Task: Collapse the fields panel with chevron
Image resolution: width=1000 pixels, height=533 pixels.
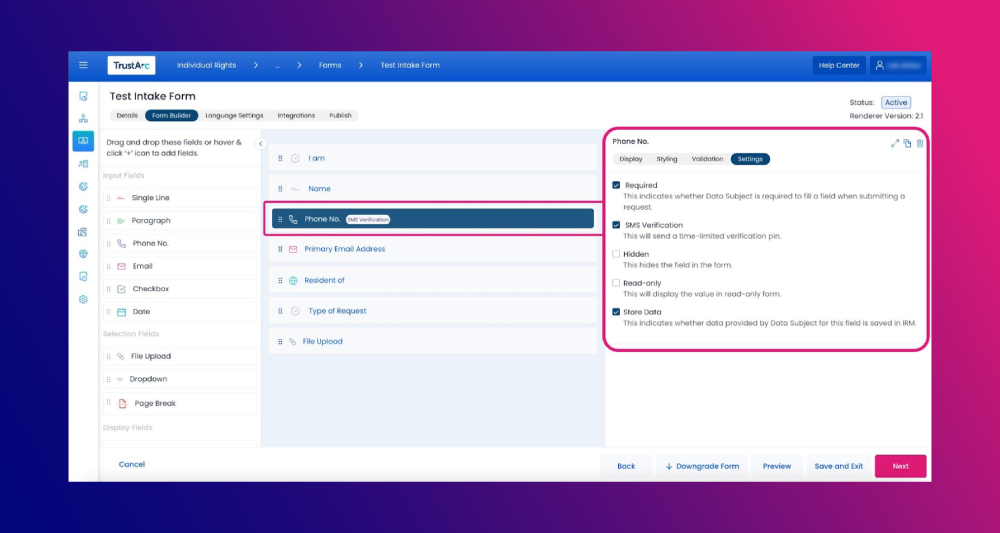Action: click(260, 144)
